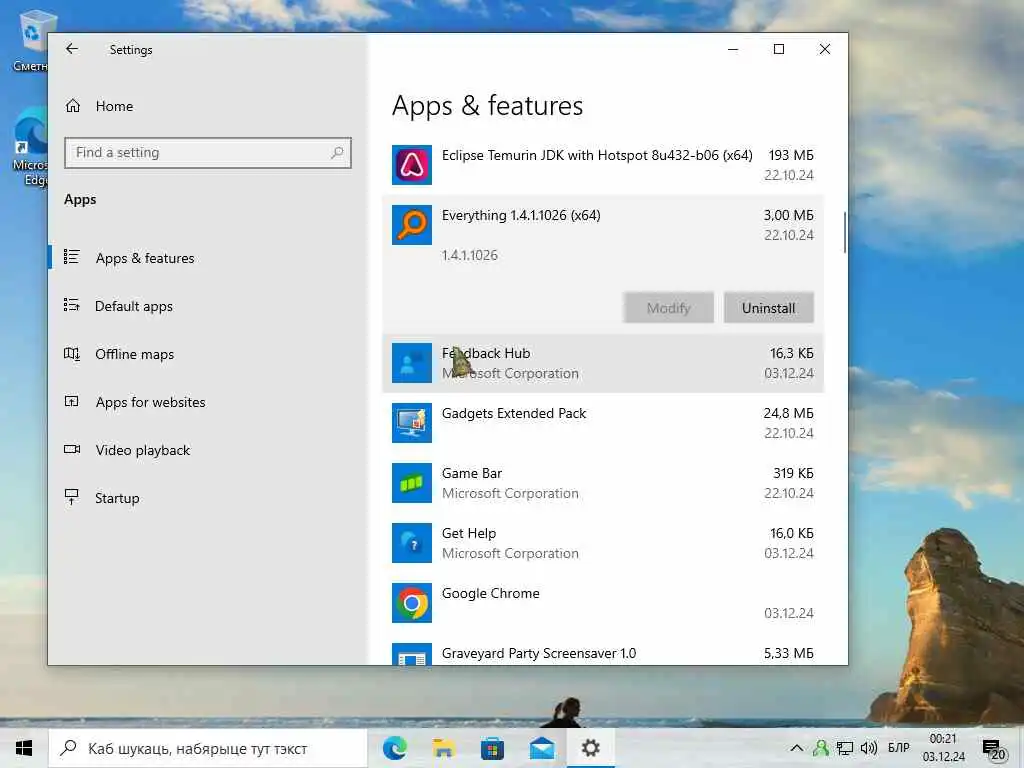Select the Gadgets Extended Pack entry
The image size is (1024, 768).
coord(603,423)
